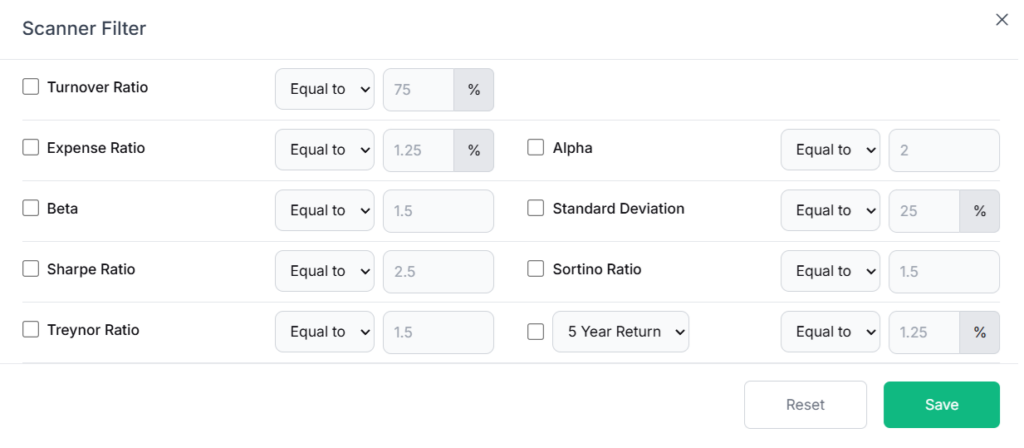Check the Standard Deviation checkbox
The width and height of the screenshot is (1024, 448).
[536, 208]
